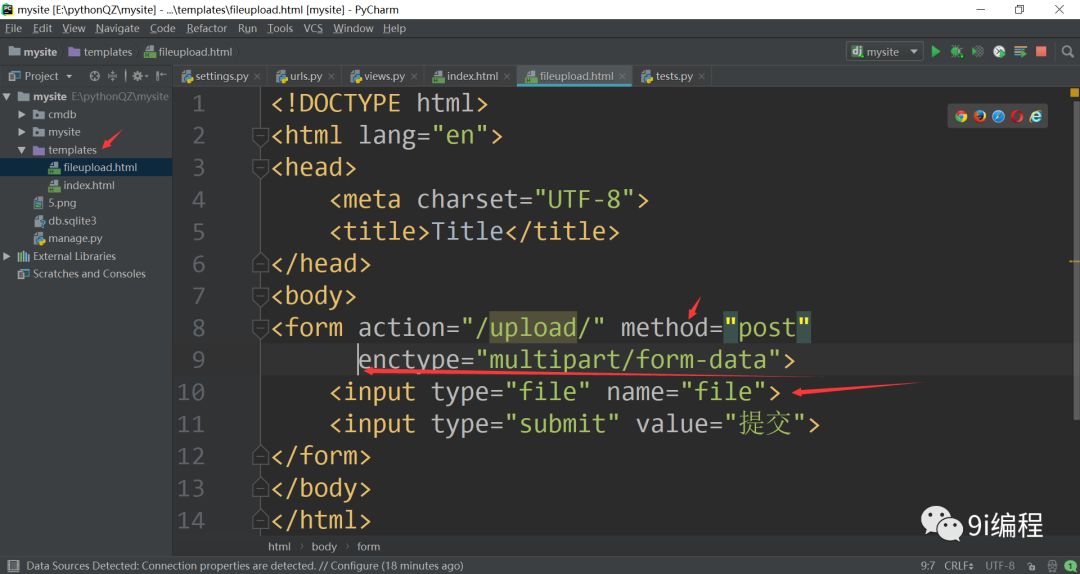Switch to the views.py tab
This screenshot has height=574, width=1080.
(384, 76)
